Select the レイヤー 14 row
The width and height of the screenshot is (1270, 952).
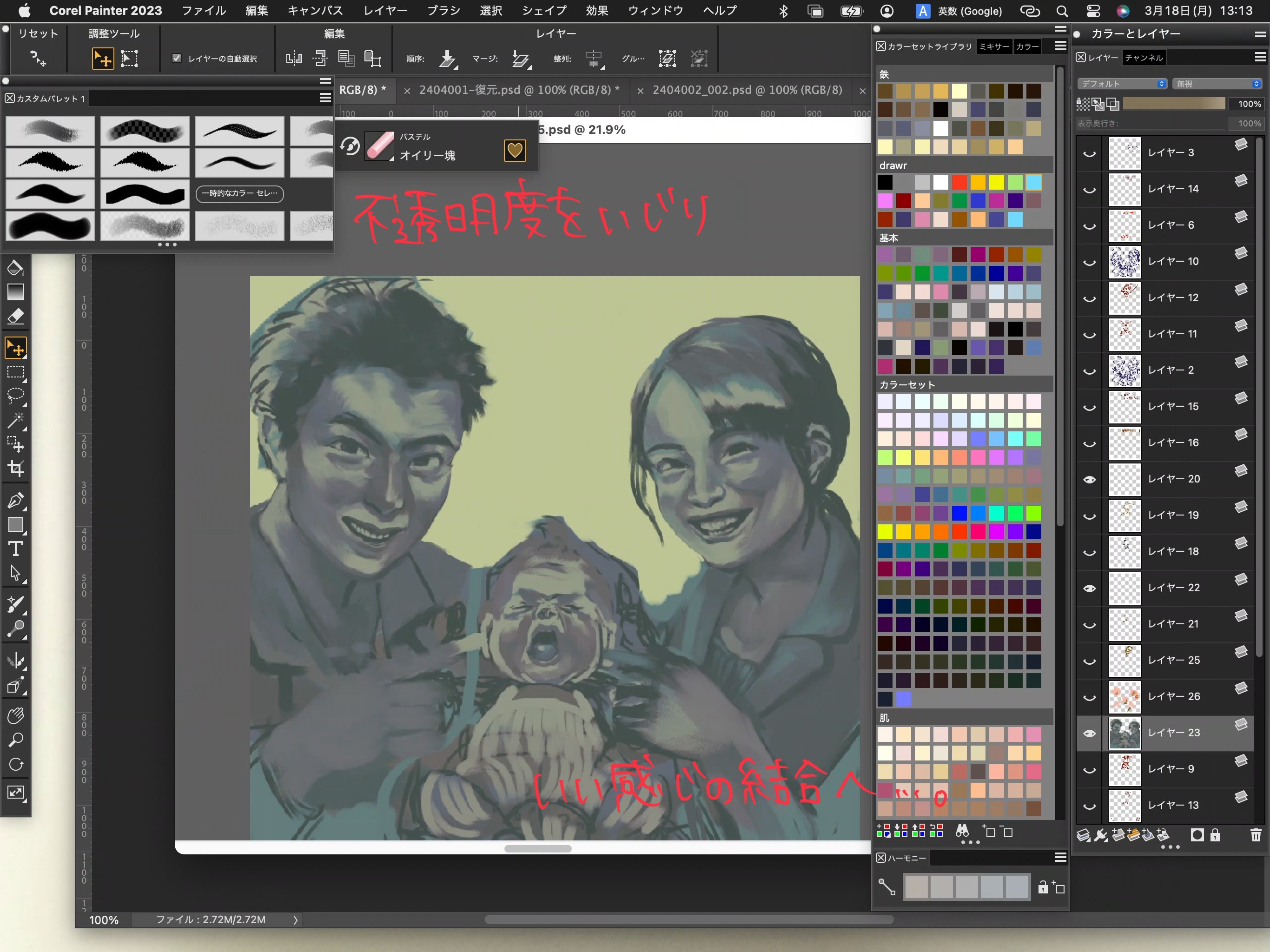(x=1164, y=189)
